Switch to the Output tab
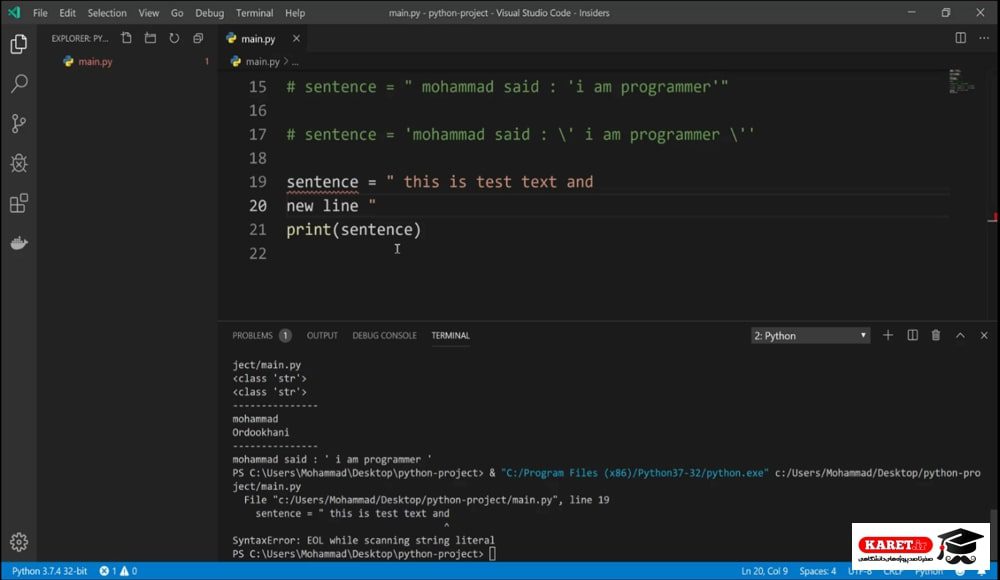The image size is (1000, 580). pos(322,336)
